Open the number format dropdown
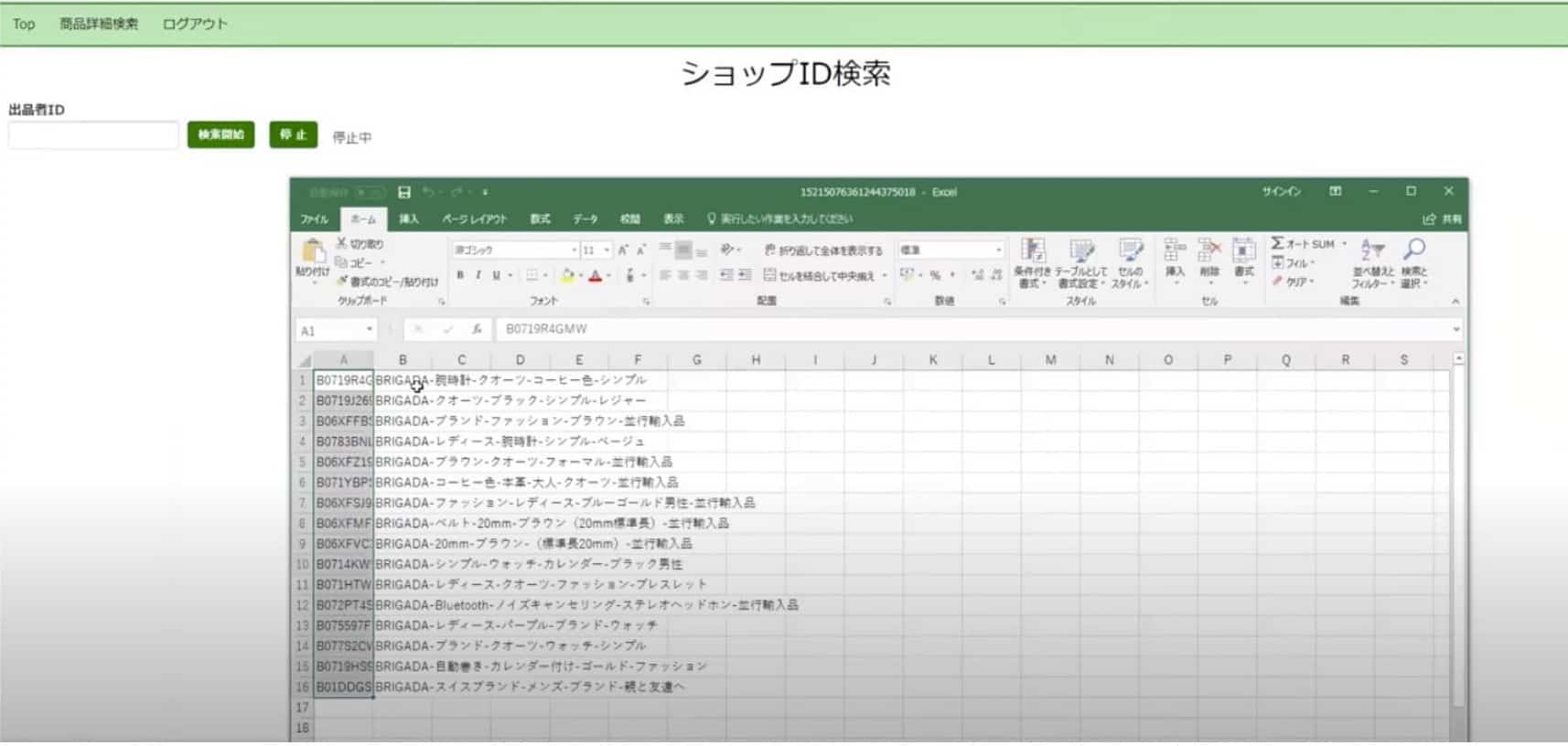The height and width of the screenshot is (746, 1568). point(998,250)
